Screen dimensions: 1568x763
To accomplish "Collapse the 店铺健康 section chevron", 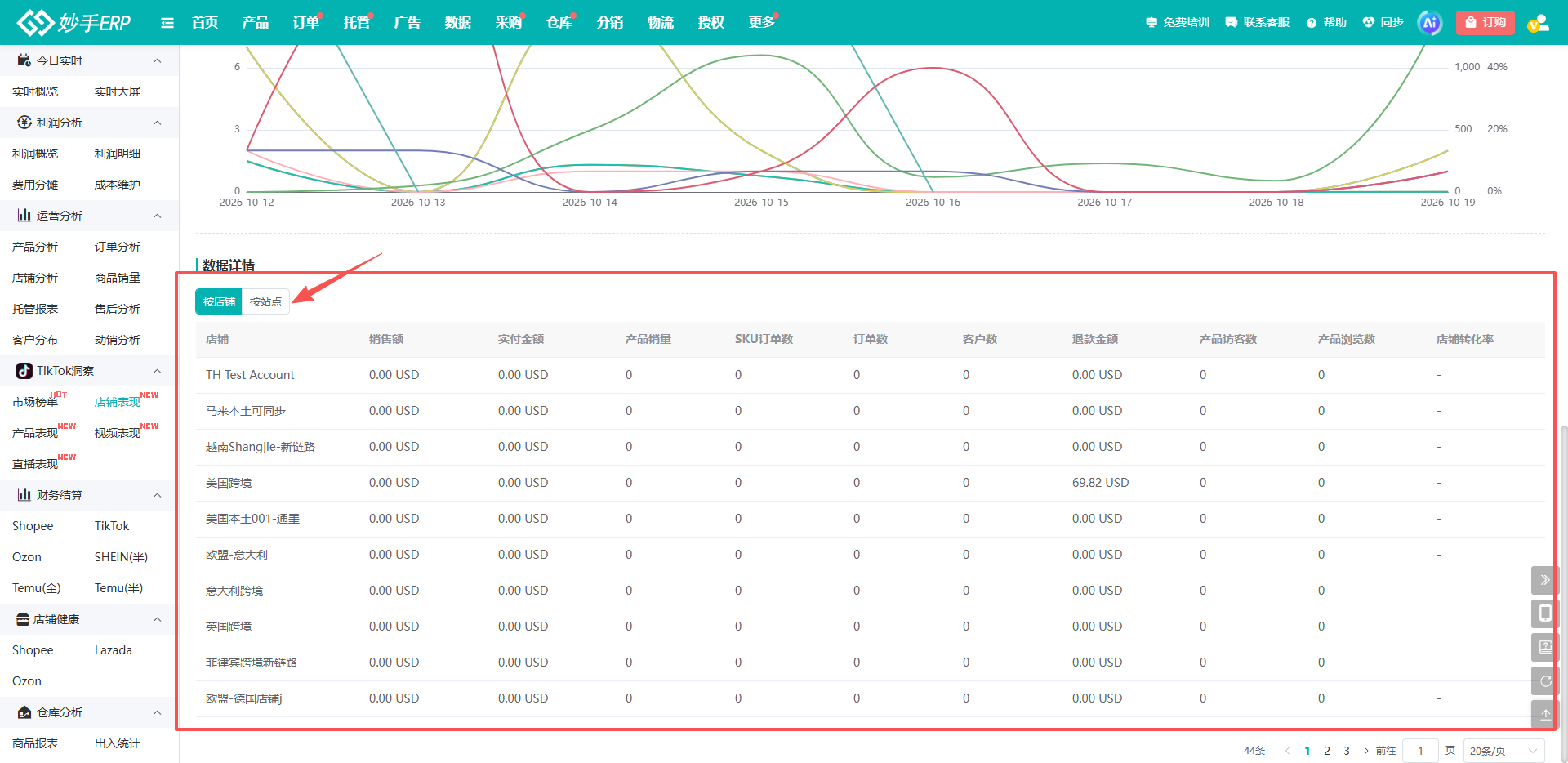I will point(157,619).
